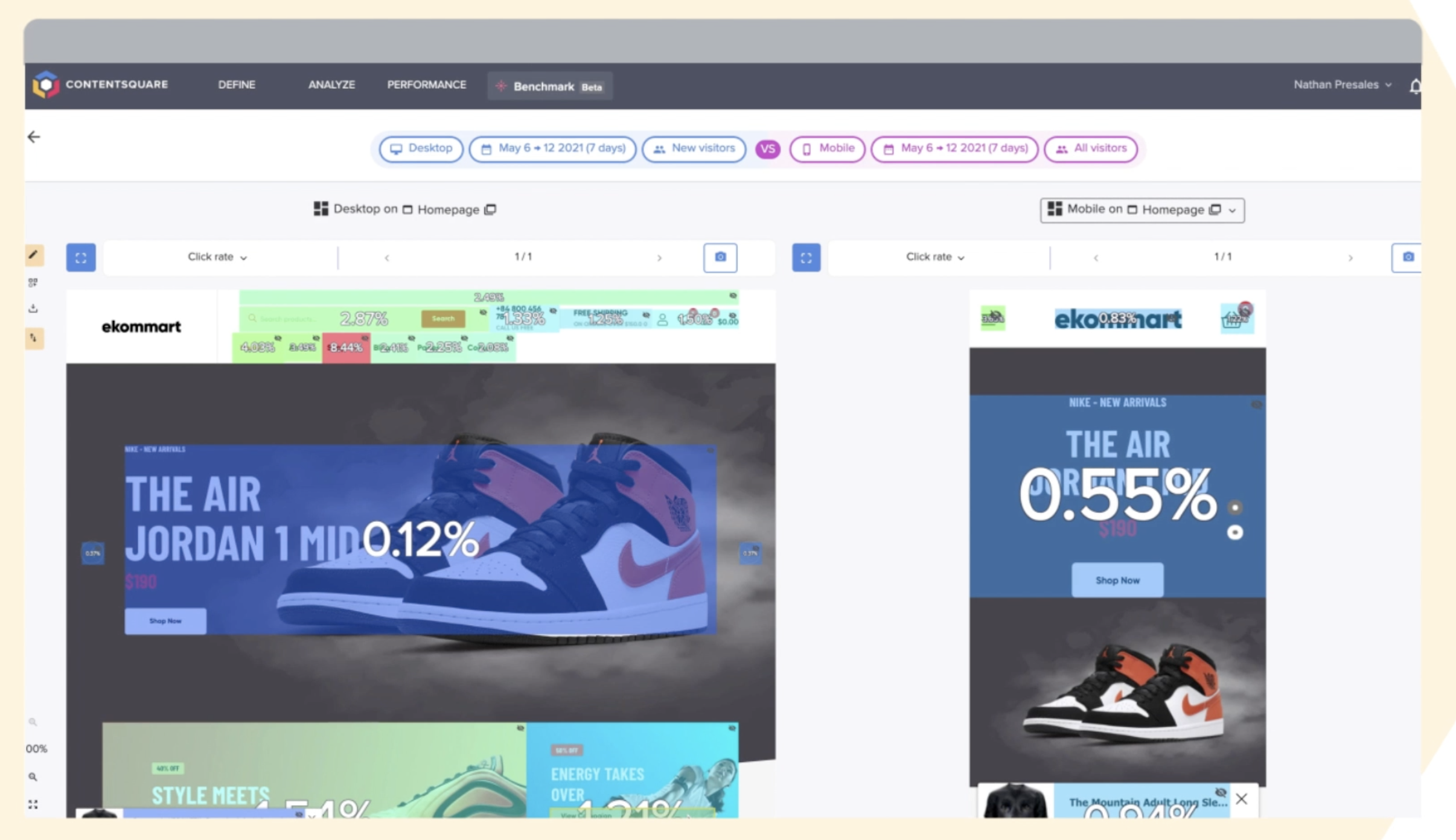The height and width of the screenshot is (840, 1456).
Task: Dismiss the Mountain Adult product popup with the X
Action: point(1241,799)
